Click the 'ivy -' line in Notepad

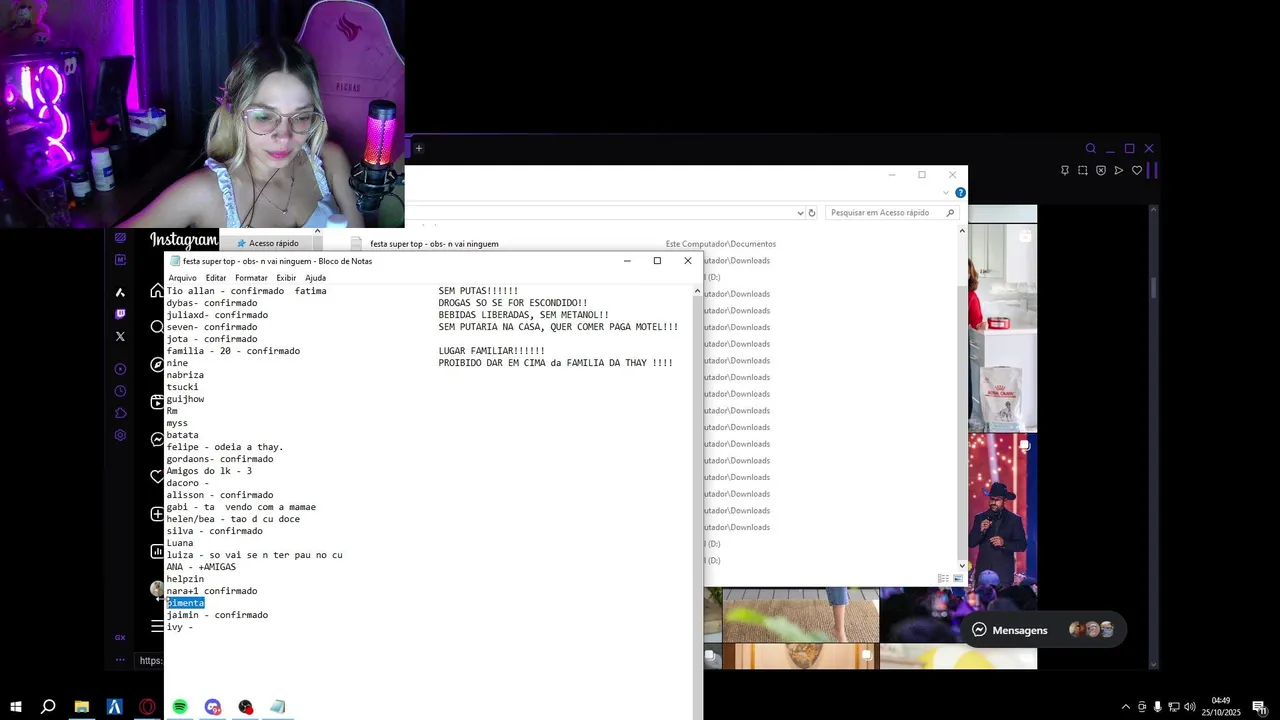[x=180, y=627]
